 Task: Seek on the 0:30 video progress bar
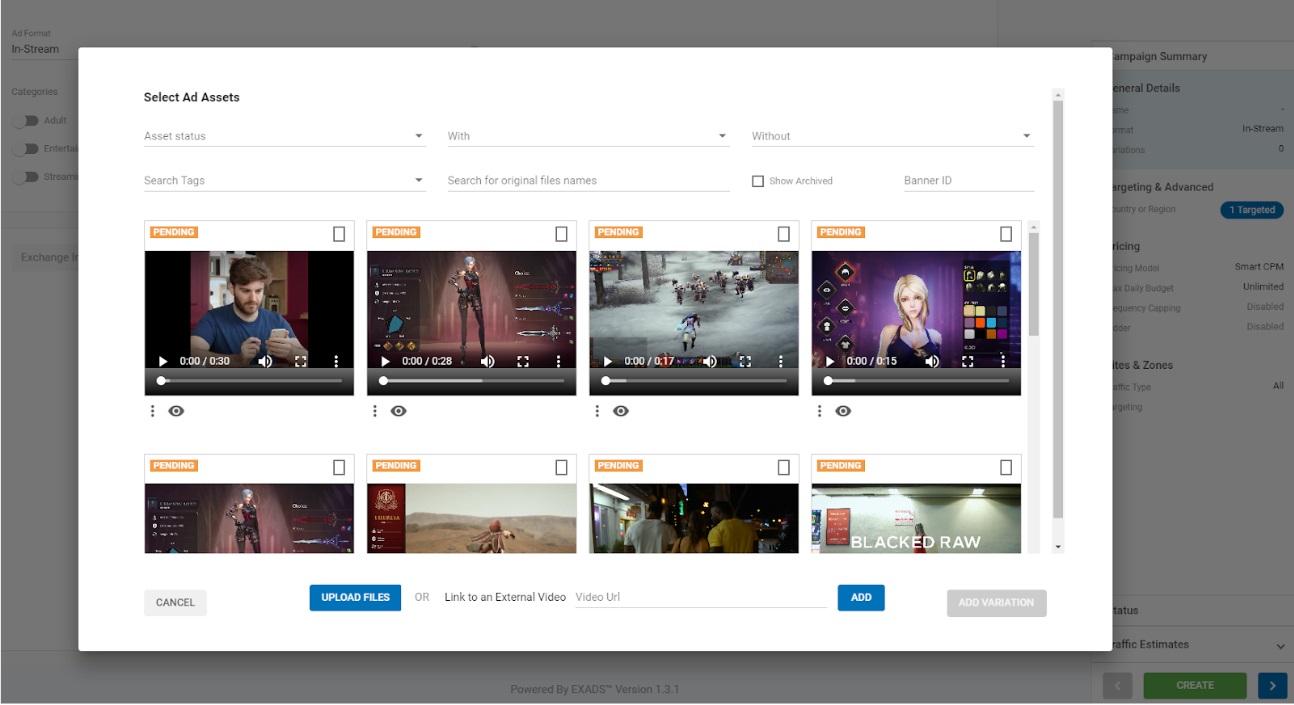[x=250, y=381]
